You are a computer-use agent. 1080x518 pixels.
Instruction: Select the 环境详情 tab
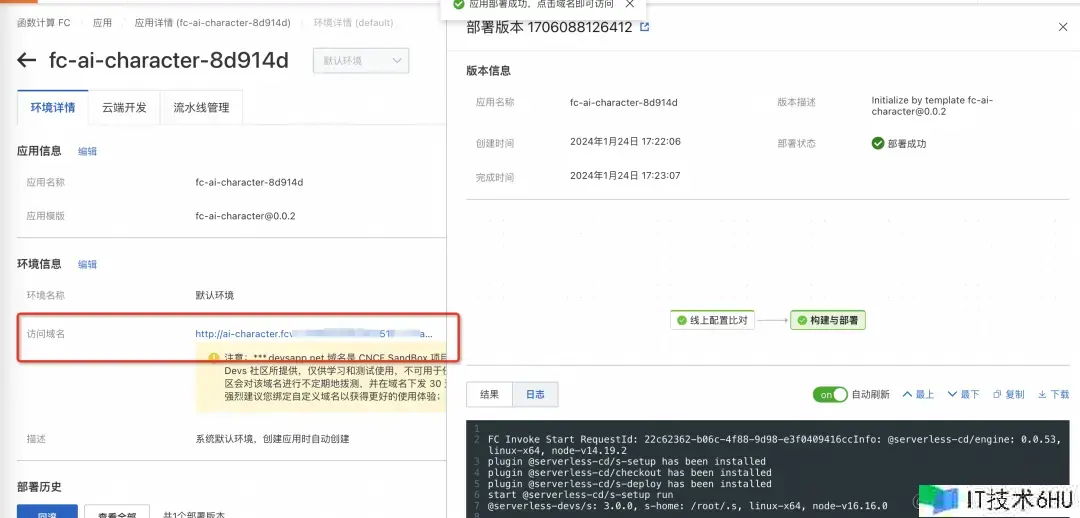point(53,108)
